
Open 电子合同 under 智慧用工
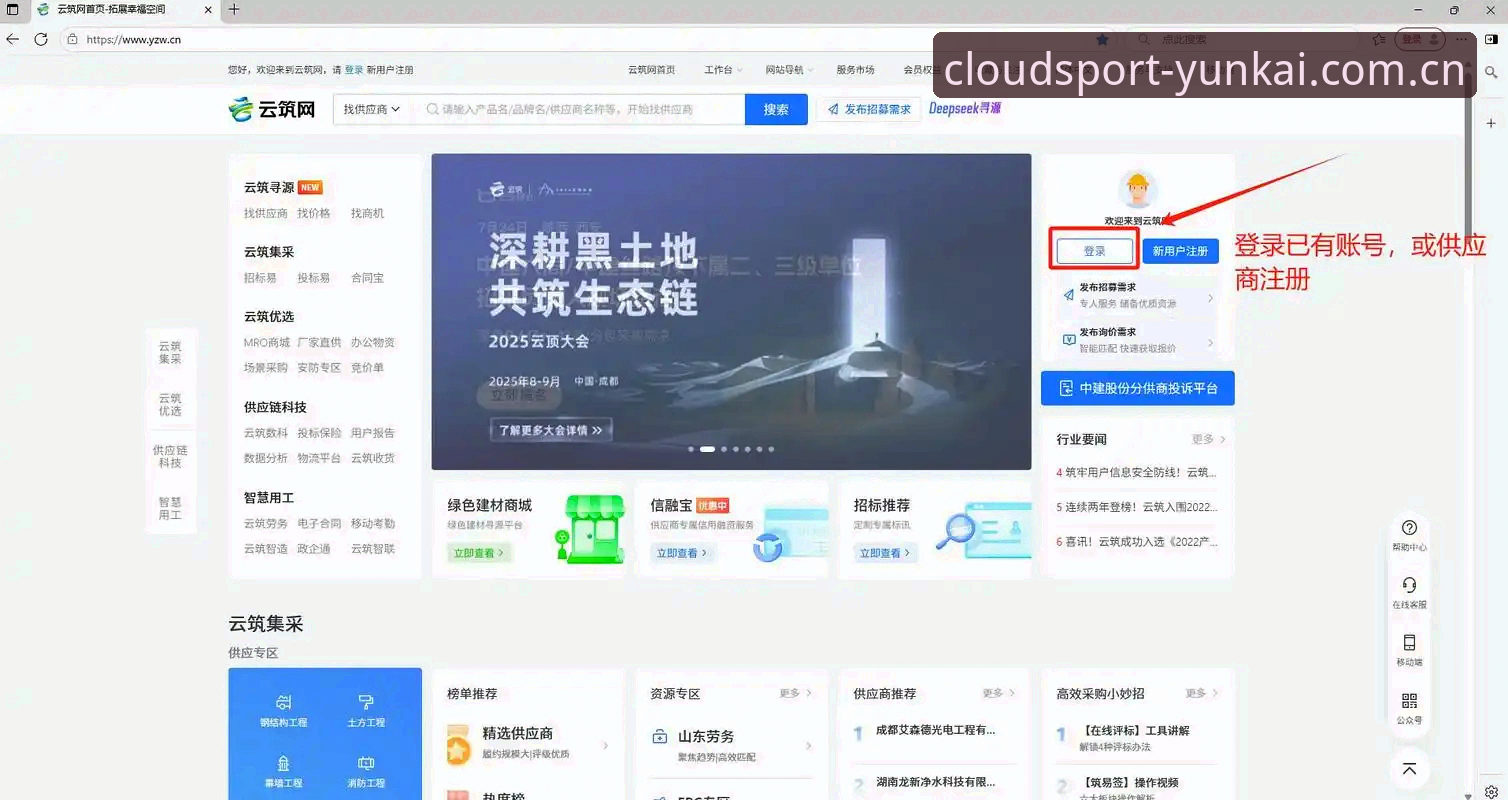coord(319,523)
